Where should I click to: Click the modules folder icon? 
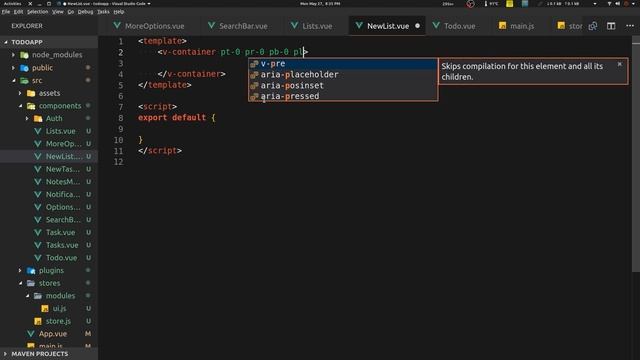coord(38,296)
